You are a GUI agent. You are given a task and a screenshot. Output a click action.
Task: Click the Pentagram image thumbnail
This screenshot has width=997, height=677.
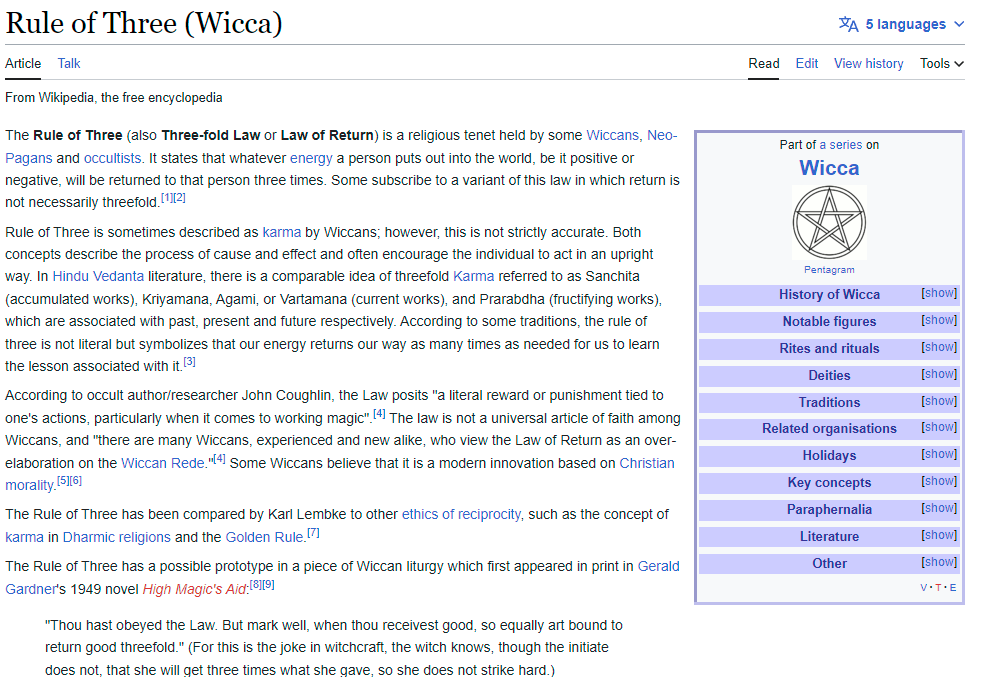point(829,222)
